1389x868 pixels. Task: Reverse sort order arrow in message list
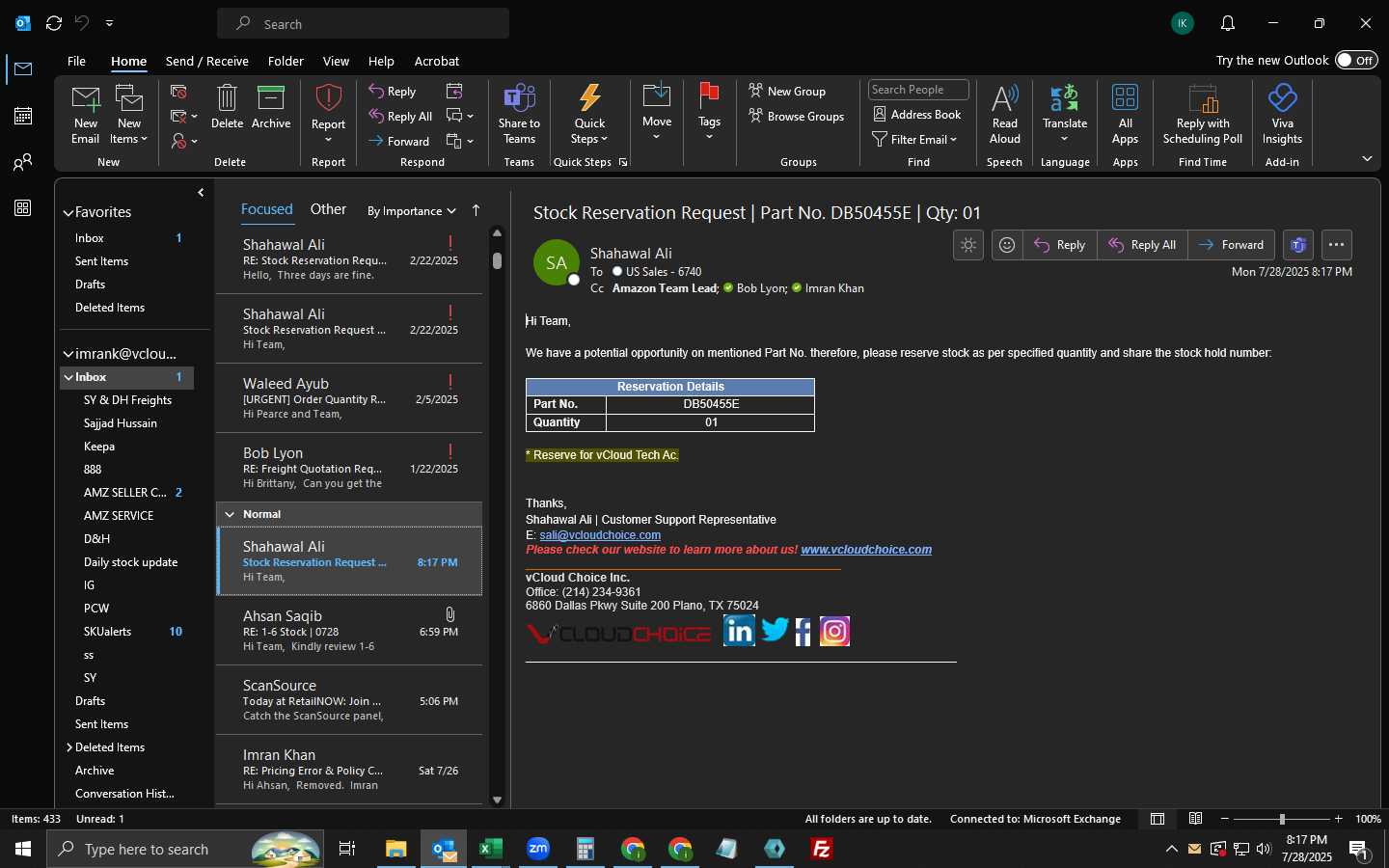pyautogui.click(x=476, y=210)
